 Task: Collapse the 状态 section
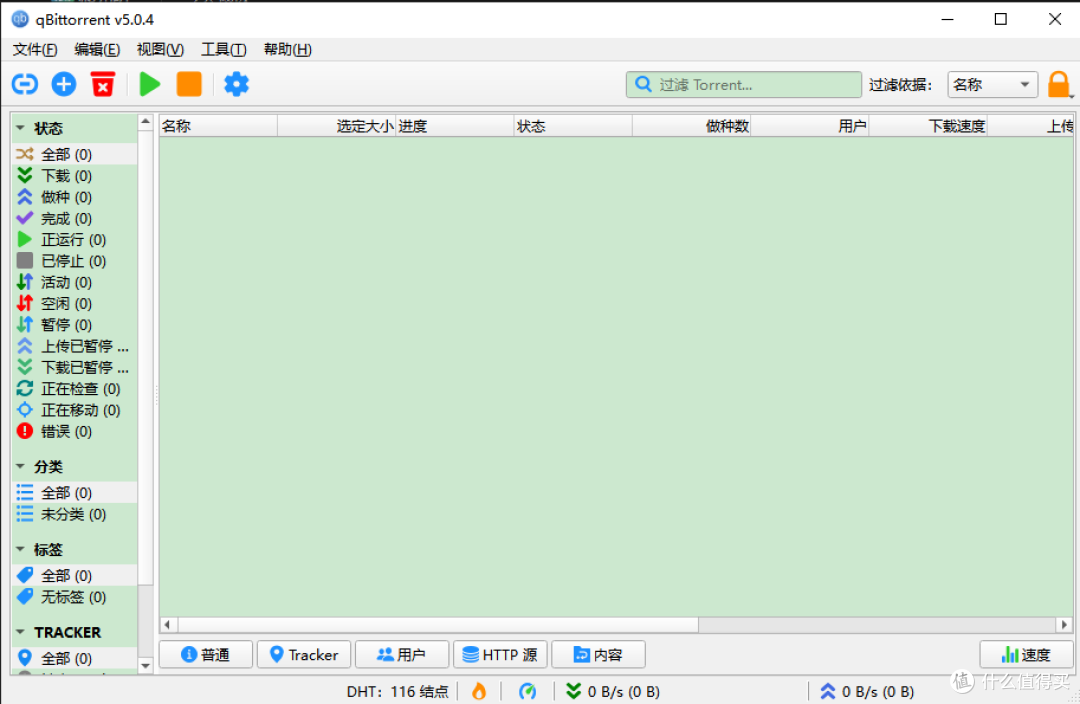tap(20, 128)
